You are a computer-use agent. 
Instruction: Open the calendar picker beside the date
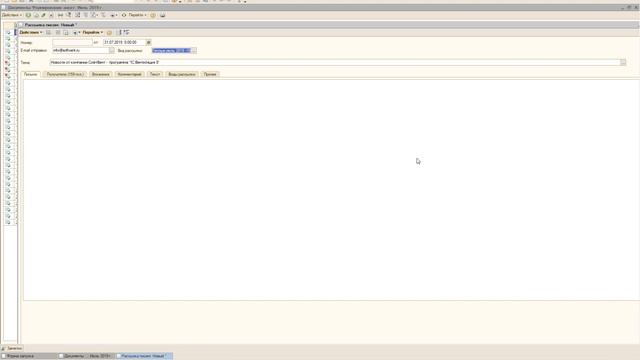coord(149,42)
